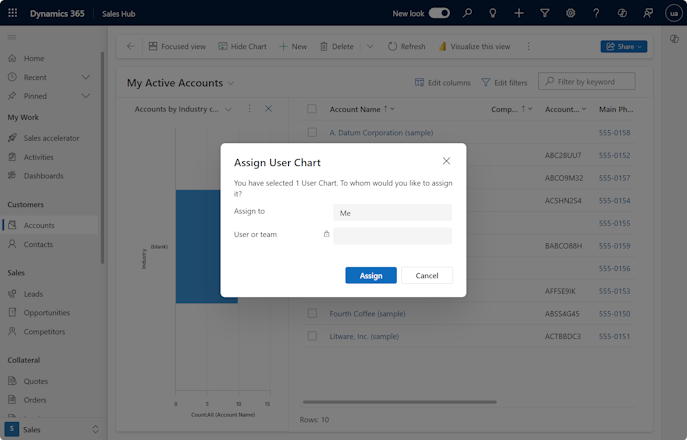Open A. Datum Corporation (sample) link
This screenshot has width=687, height=440.
[381, 132]
